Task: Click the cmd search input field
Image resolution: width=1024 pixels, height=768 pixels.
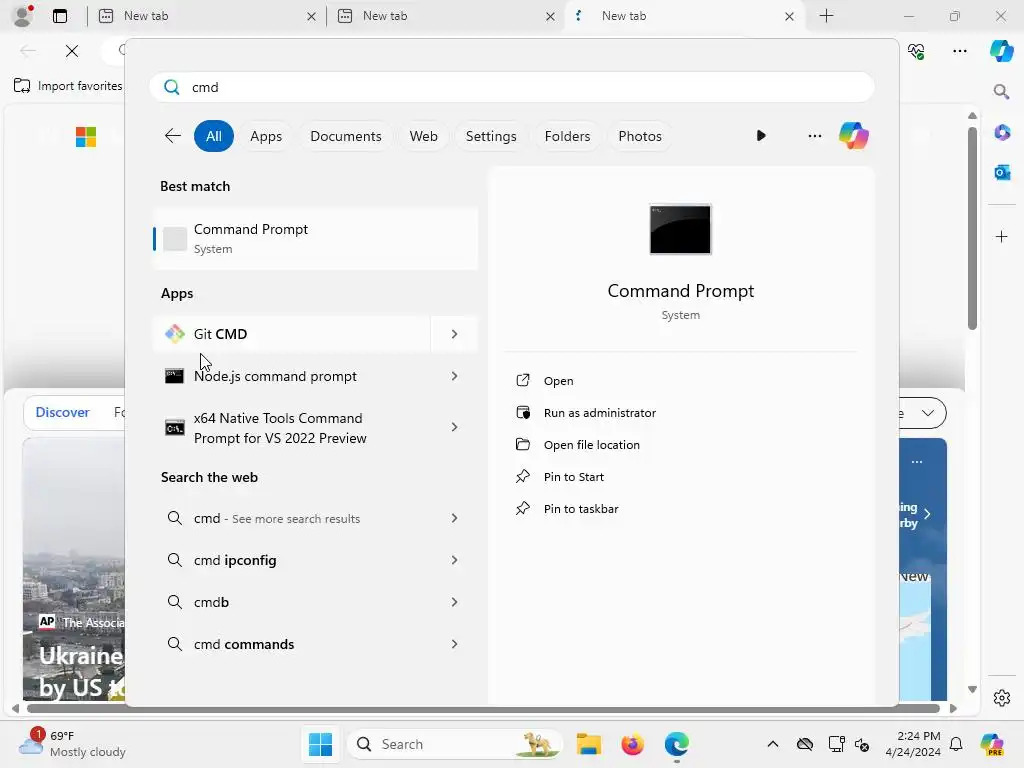Action: click(x=511, y=87)
